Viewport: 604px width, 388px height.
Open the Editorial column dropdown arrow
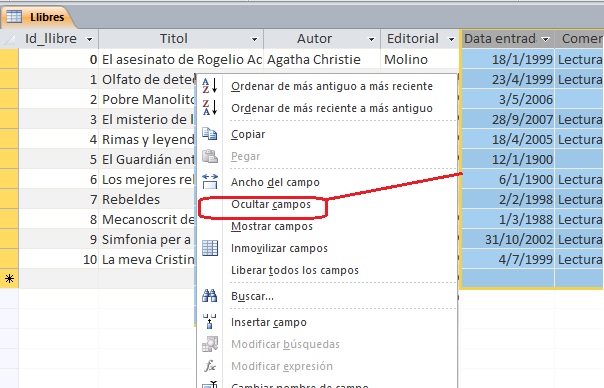click(451, 39)
